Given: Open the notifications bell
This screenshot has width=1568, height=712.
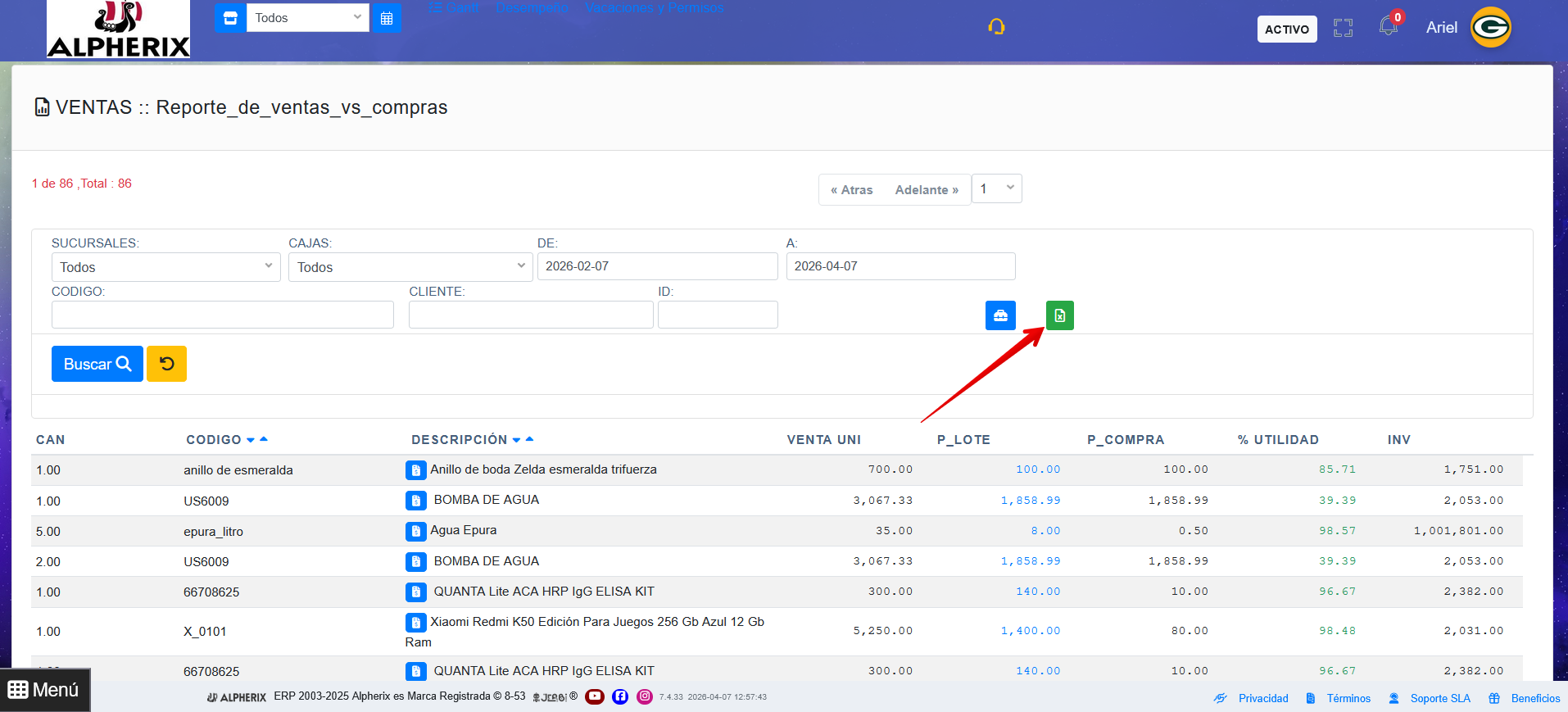Looking at the screenshot, I should click(x=1388, y=26).
